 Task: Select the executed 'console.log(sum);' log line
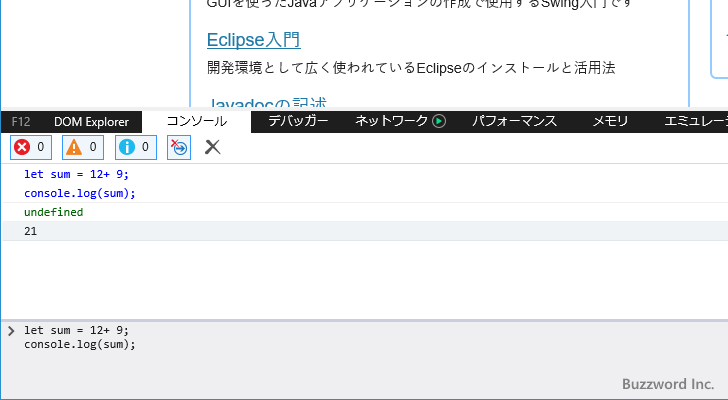[80, 194]
